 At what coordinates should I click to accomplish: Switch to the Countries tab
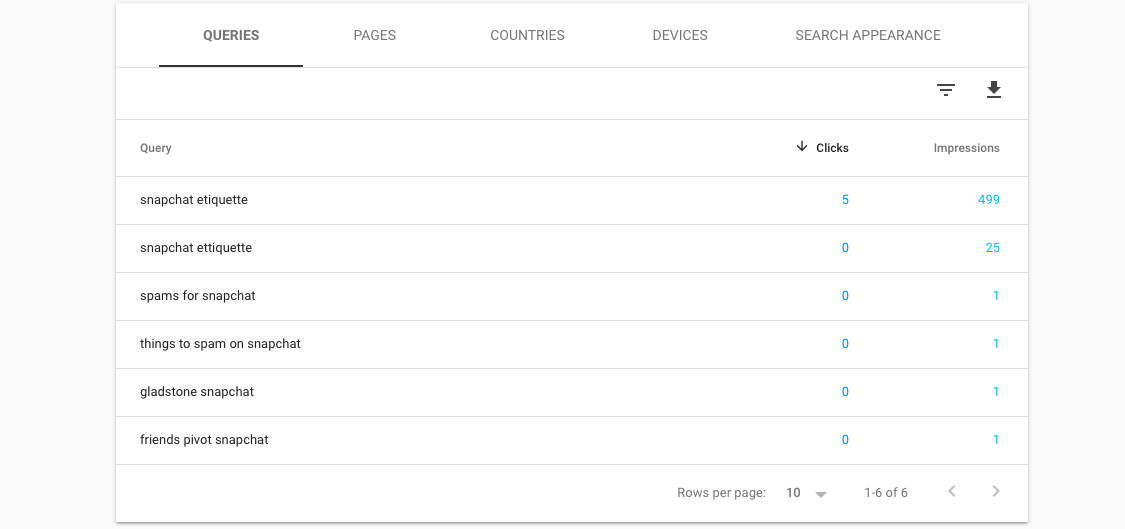tap(527, 35)
